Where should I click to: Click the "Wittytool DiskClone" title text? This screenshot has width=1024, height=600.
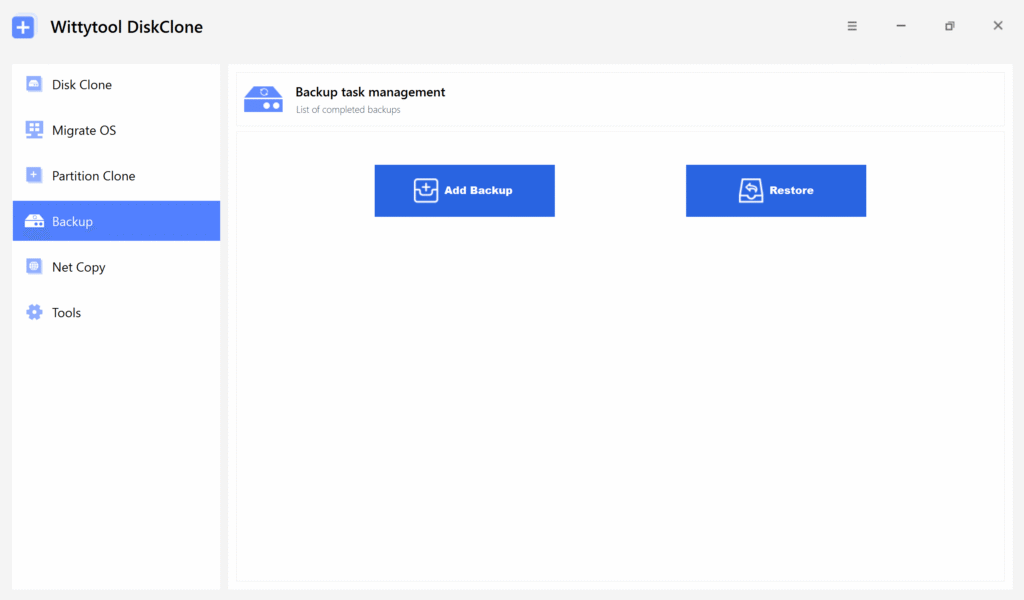pyautogui.click(x=127, y=27)
